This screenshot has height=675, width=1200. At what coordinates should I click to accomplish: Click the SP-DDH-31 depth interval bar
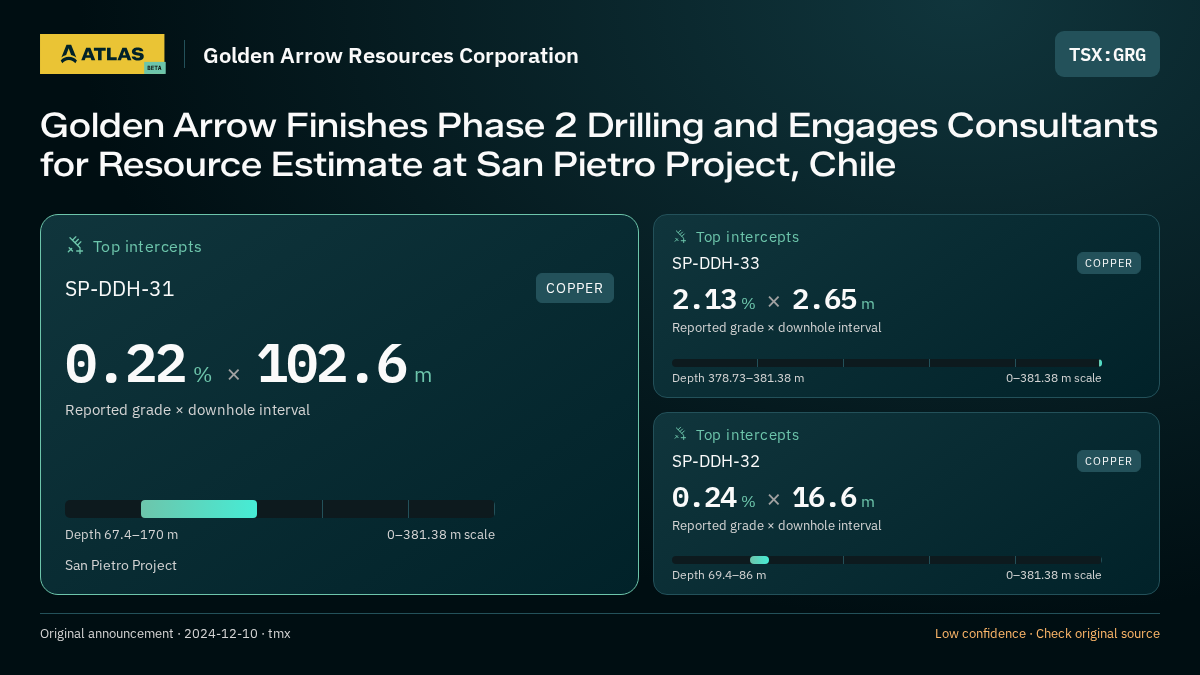pyautogui.click(x=280, y=509)
